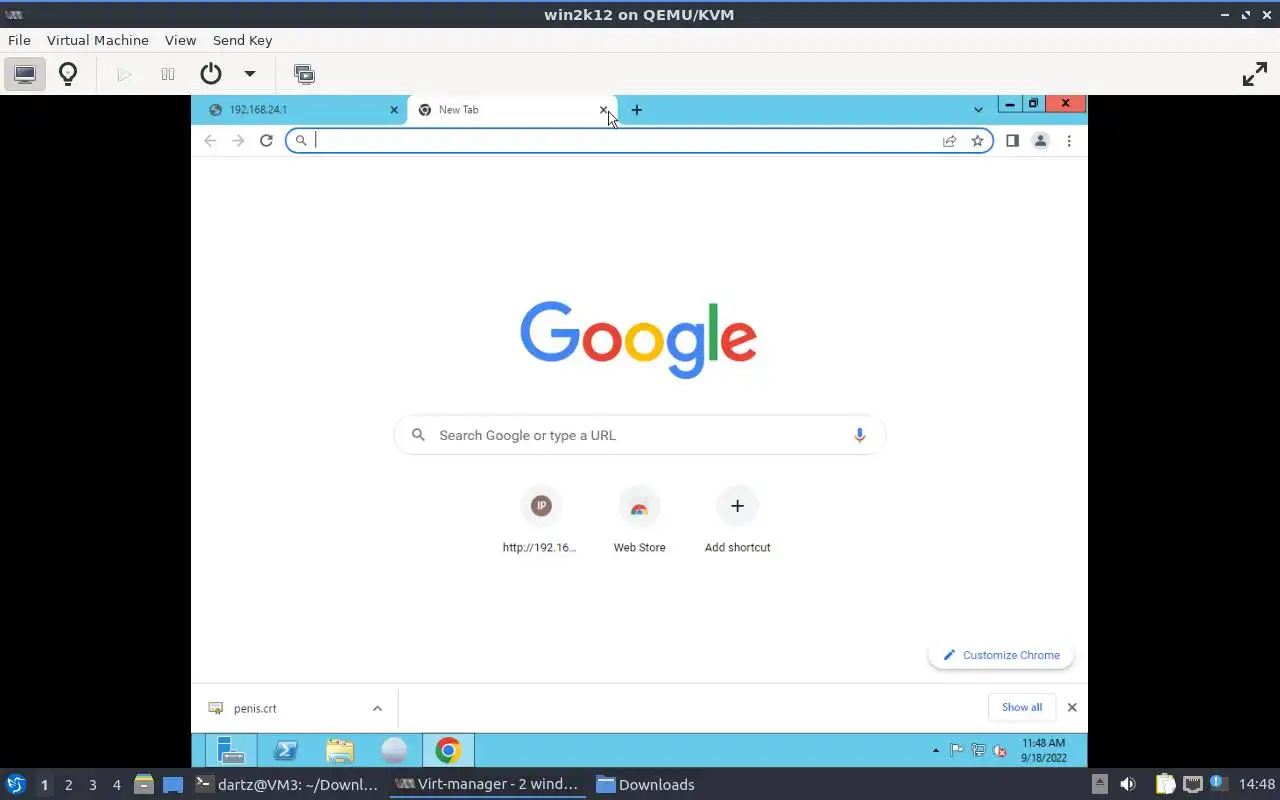Image resolution: width=1280 pixels, height=800 pixels.
Task: Expand the Chrome tab search chevron
Action: coord(978,110)
